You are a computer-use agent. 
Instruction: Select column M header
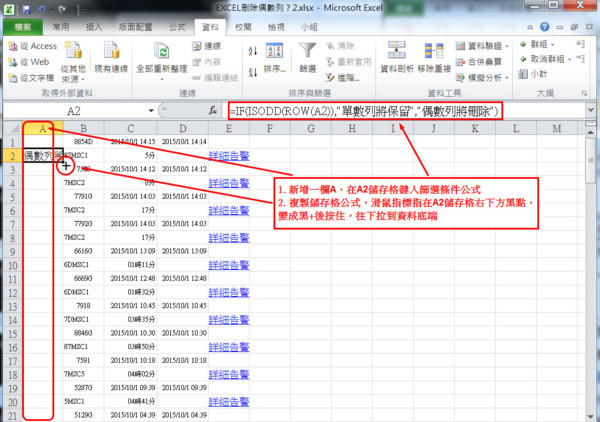(x=557, y=129)
